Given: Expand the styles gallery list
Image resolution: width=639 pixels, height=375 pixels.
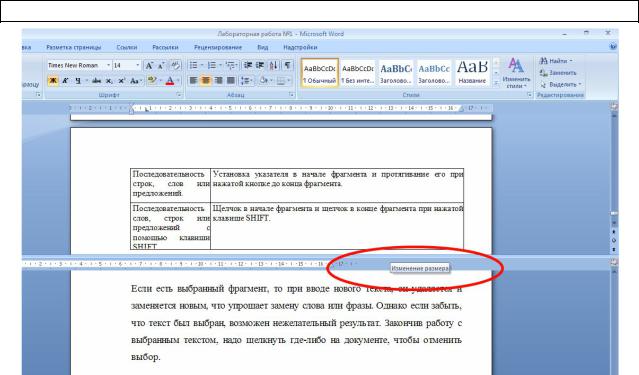Looking at the screenshot, I should coord(496,83).
